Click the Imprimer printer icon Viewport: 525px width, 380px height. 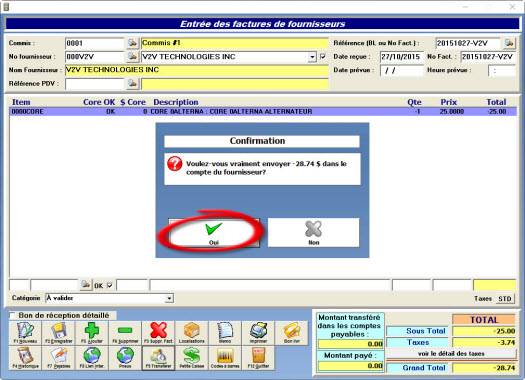258,333
